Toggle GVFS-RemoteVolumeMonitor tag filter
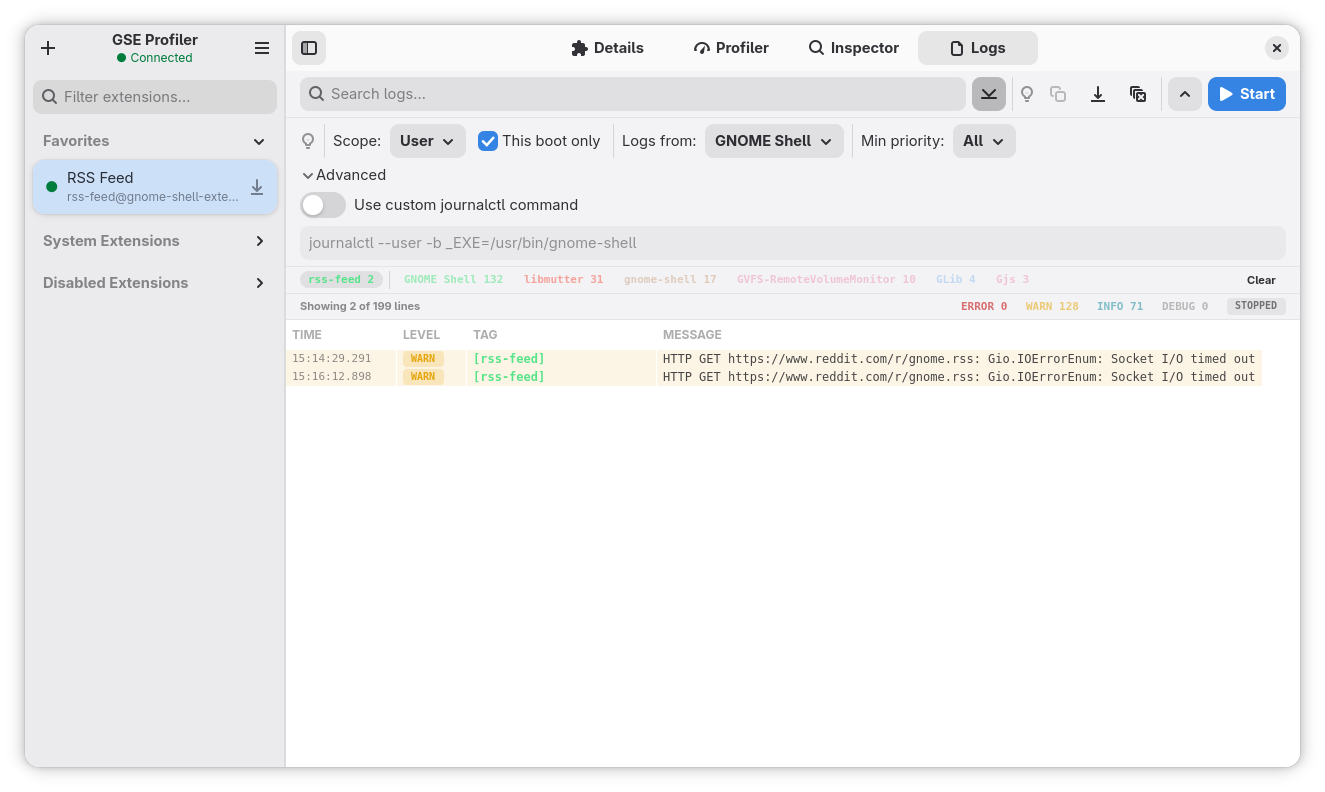1325x792 pixels. [x=826, y=280]
